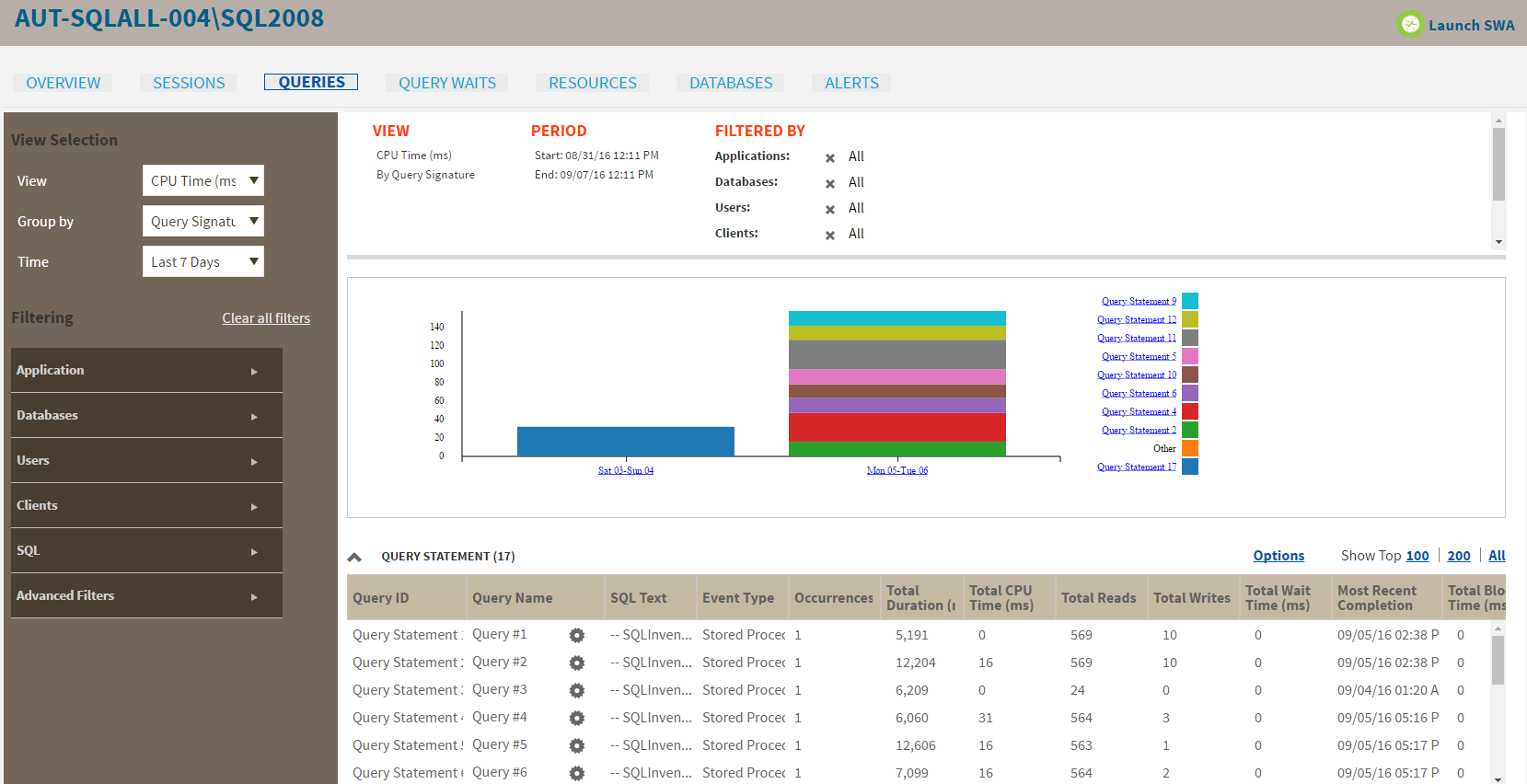Click the cyan Query Statement 9 legend swatch
1527x784 pixels.
(1190, 301)
